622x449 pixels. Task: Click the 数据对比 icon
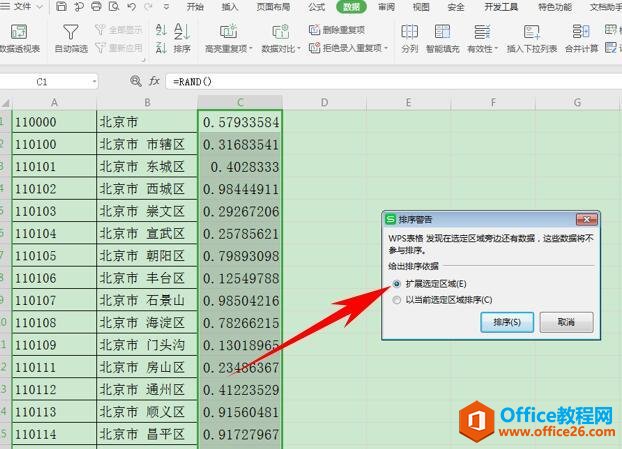[x=280, y=31]
